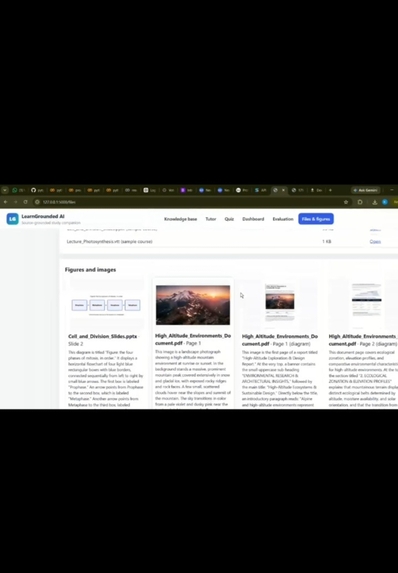The width and height of the screenshot is (398, 573).
Task: Click the Ask Gemini button
Action: (x=365, y=190)
